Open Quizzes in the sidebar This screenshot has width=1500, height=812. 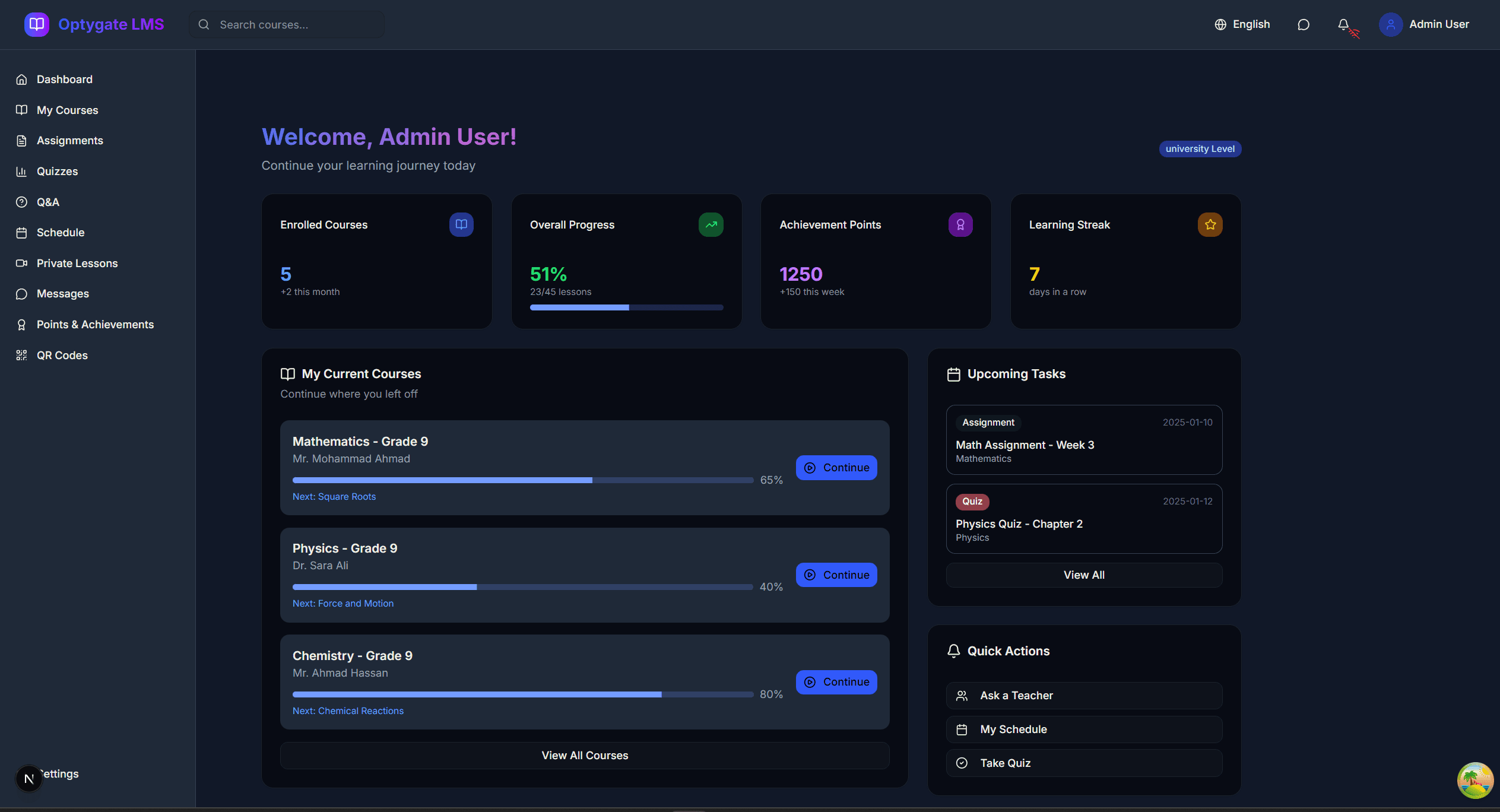point(97,172)
